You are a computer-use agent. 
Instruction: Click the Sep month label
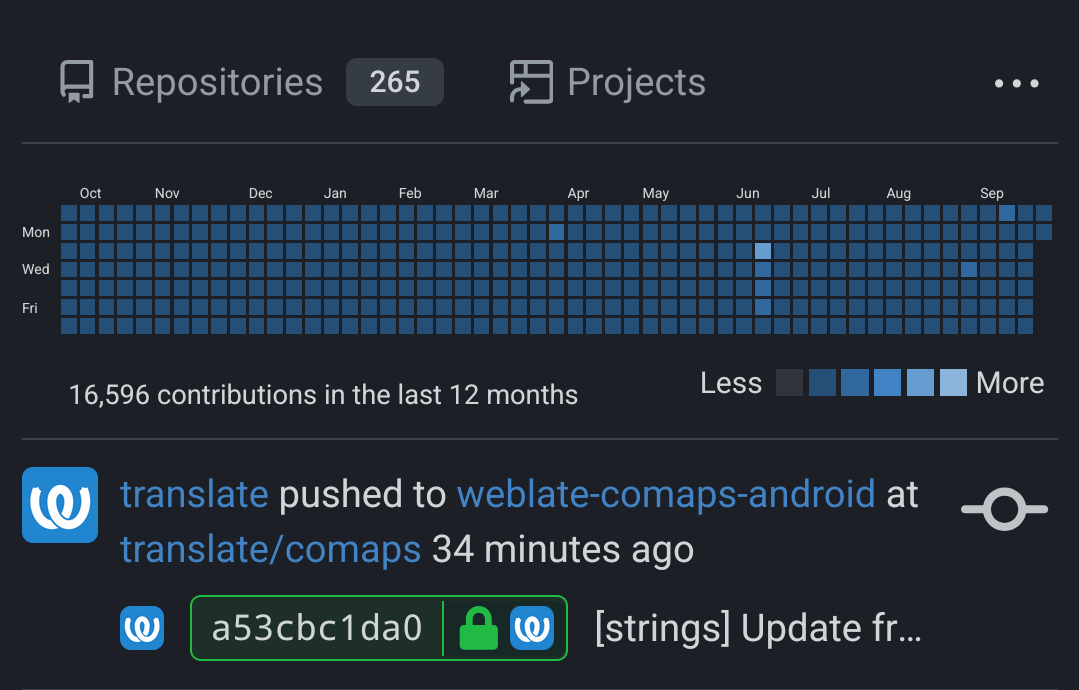pos(992,193)
